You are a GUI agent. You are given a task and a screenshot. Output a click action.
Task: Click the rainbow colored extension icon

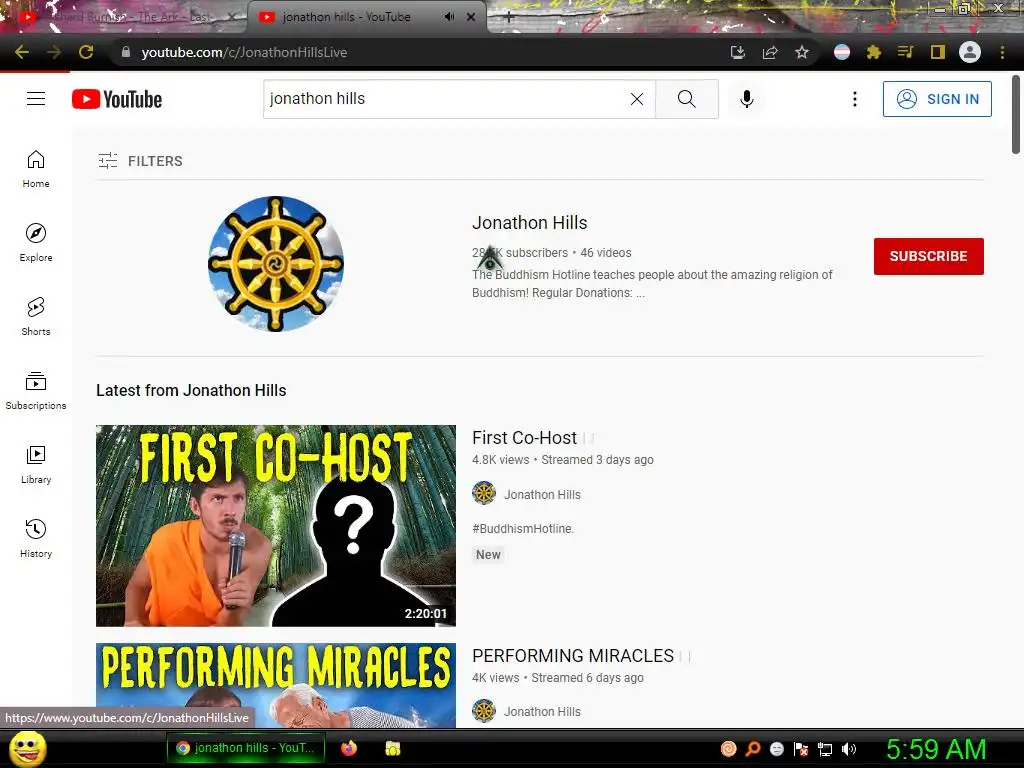842,52
